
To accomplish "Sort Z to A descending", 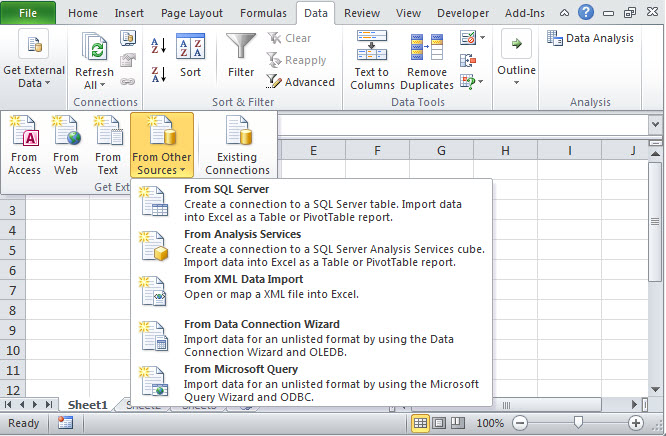I will [x=159, y=74].
